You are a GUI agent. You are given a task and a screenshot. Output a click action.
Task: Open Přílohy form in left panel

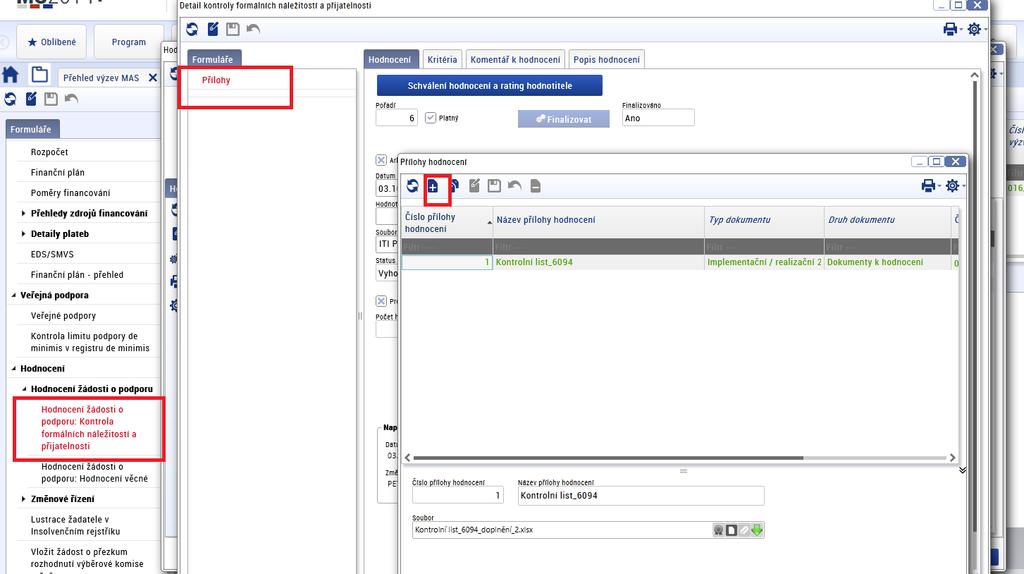pos(216,80)
